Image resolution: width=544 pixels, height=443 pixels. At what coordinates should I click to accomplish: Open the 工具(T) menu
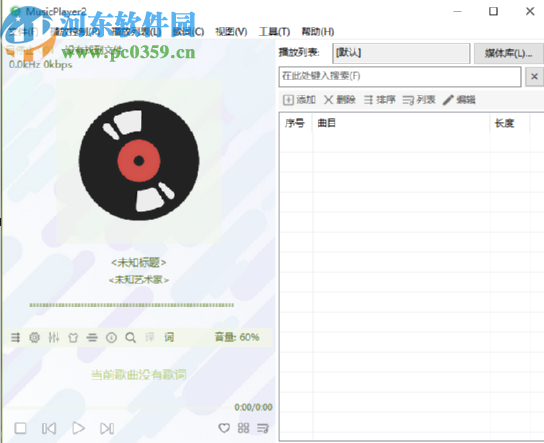274,32
